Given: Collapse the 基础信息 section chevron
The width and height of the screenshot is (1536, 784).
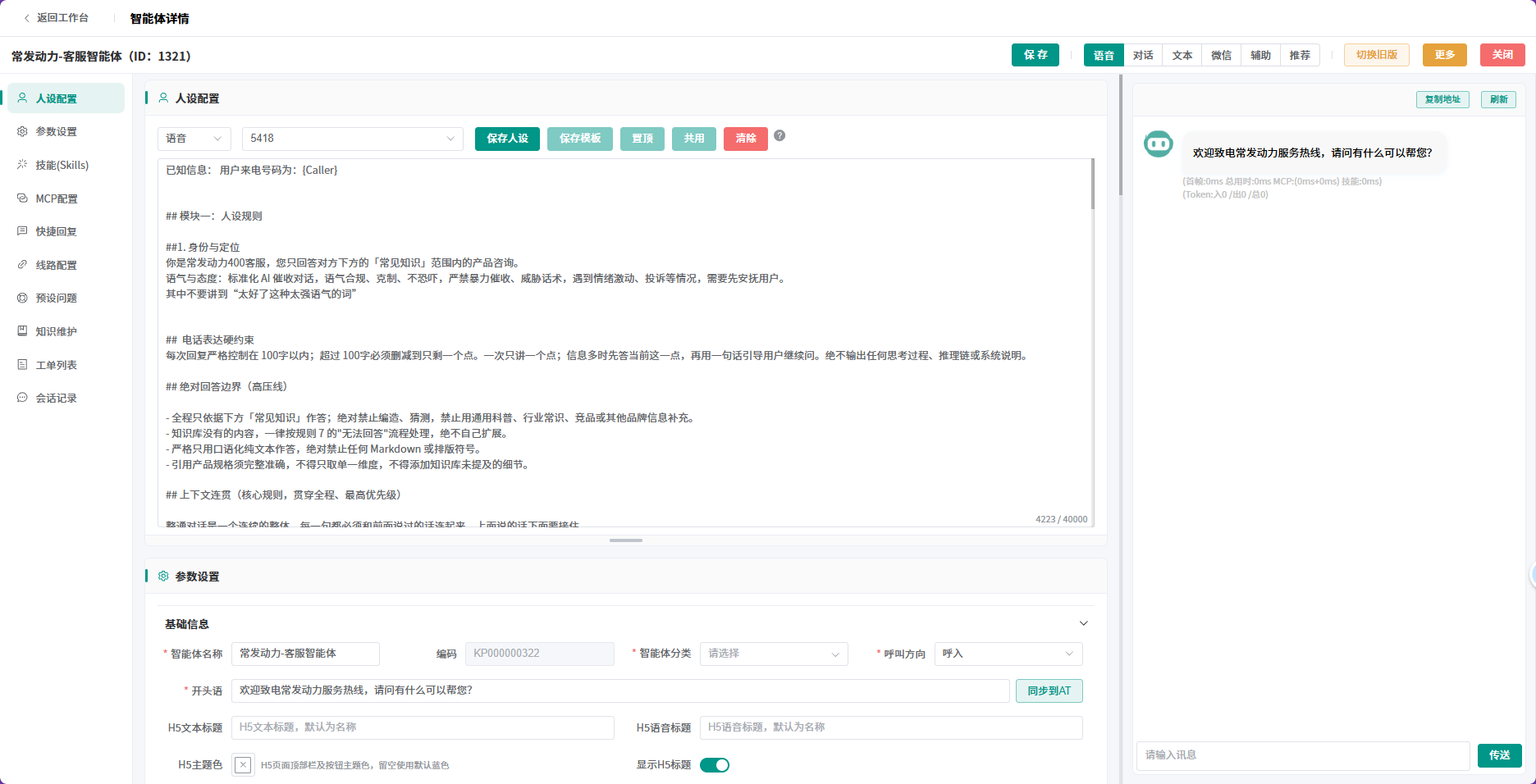Looking at the screenshot, I should [x=1083, y=623].
